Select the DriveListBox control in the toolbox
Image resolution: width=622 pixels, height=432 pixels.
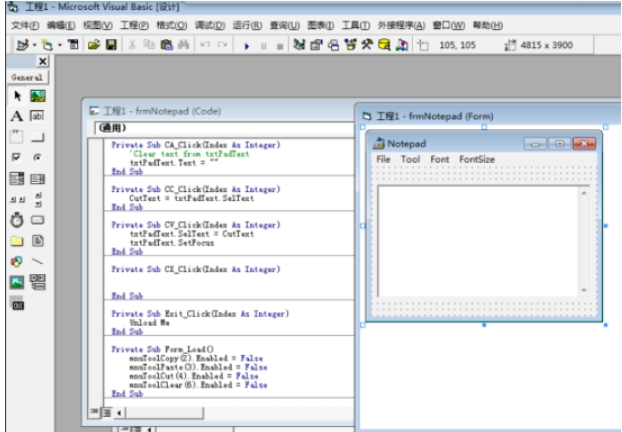pyautogui.click(x=38, y=220)
